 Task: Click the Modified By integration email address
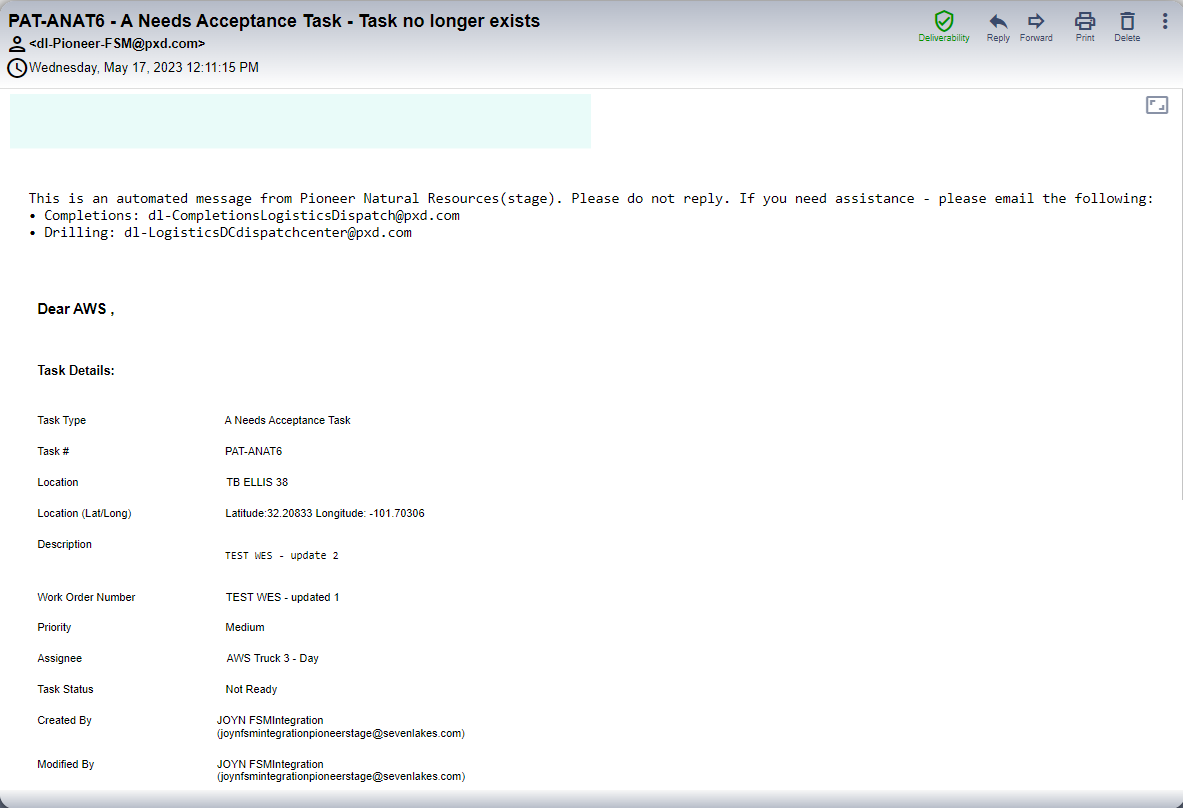click(340, 777)
